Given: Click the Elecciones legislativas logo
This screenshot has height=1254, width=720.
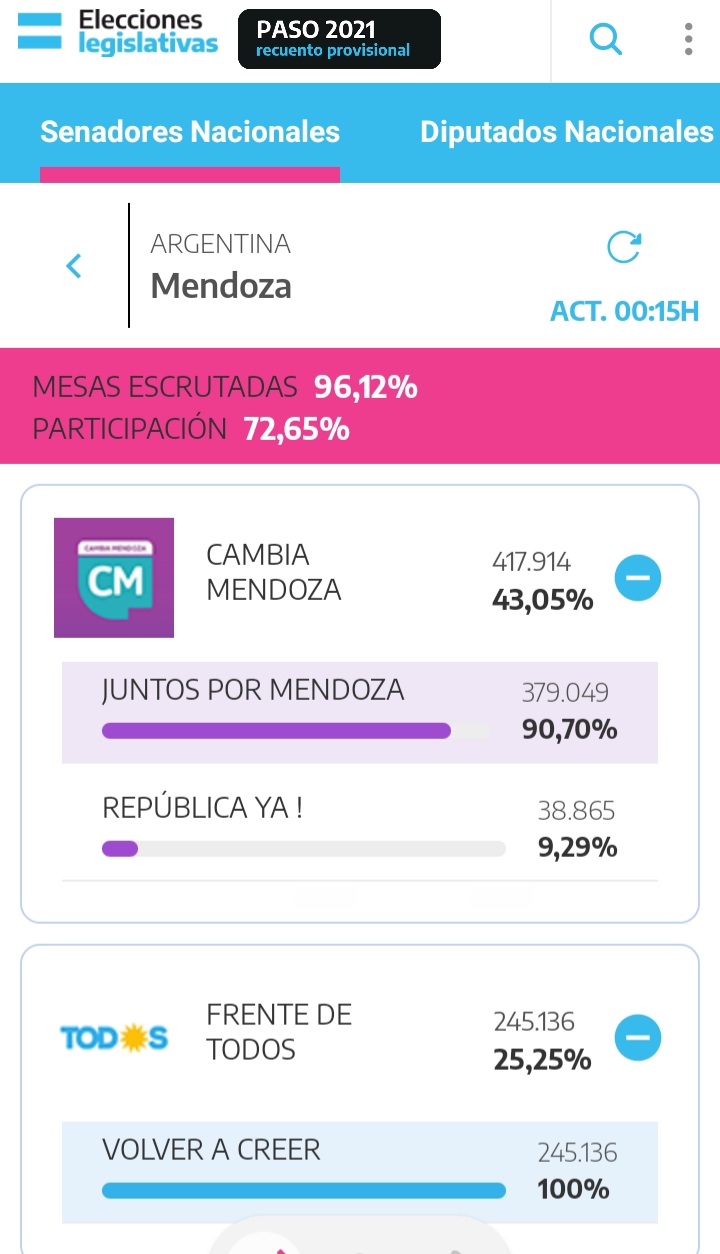Looking at the screenshot, I should pos(118,34).
